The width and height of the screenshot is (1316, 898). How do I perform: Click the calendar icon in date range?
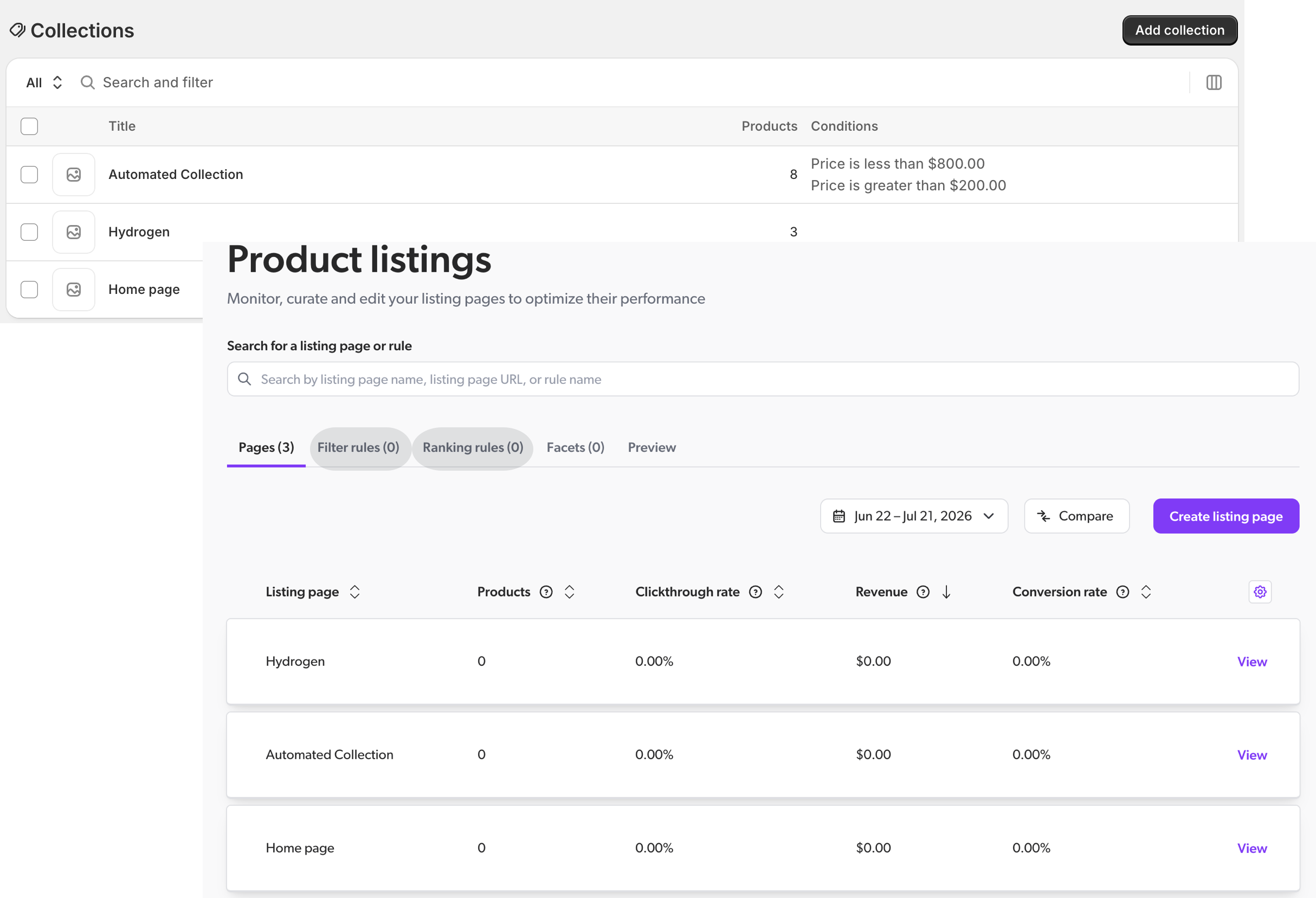[838, 516]
